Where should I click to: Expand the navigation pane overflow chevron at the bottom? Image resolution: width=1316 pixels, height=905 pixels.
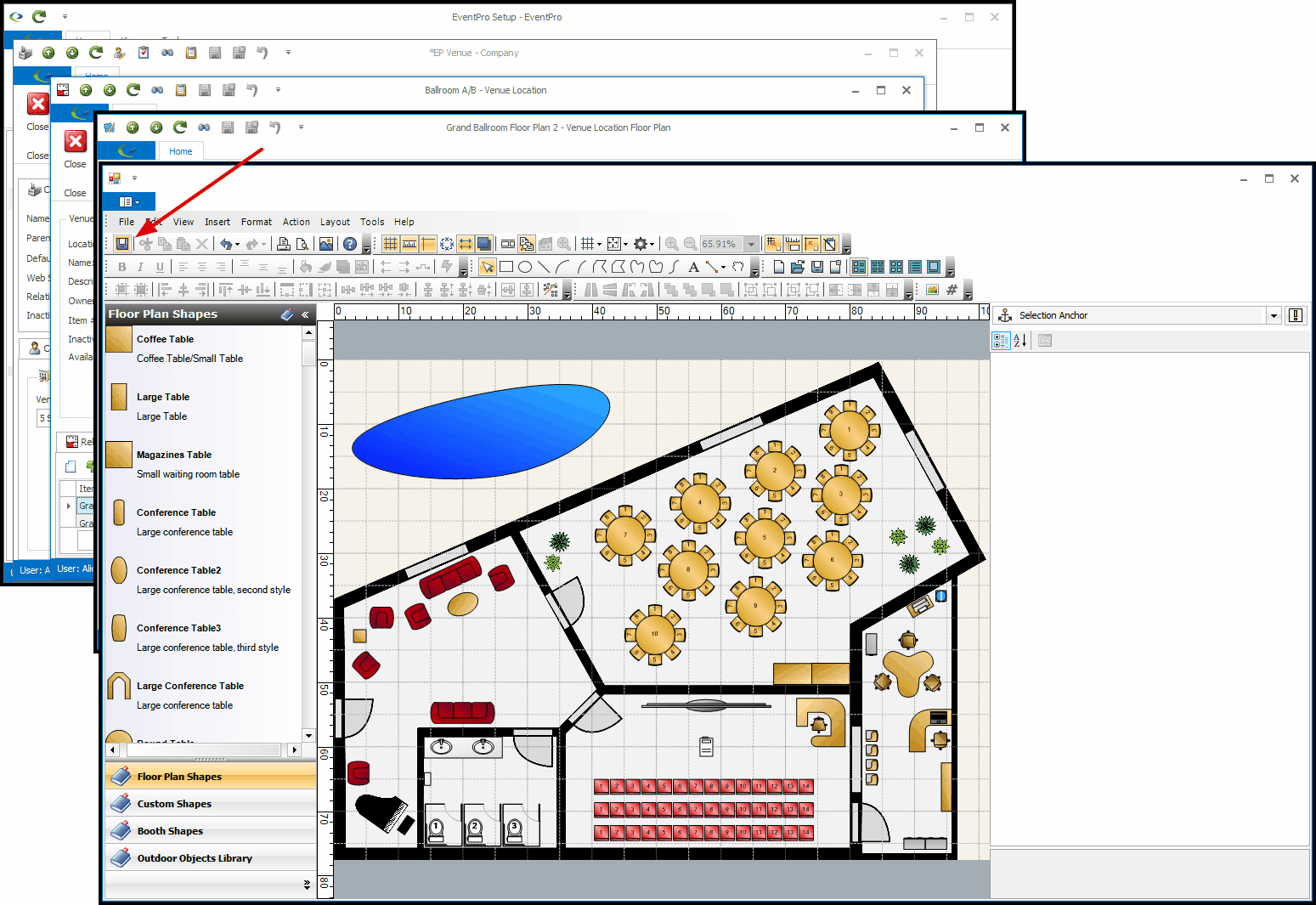pyautogui.click(x=307, y=885)
